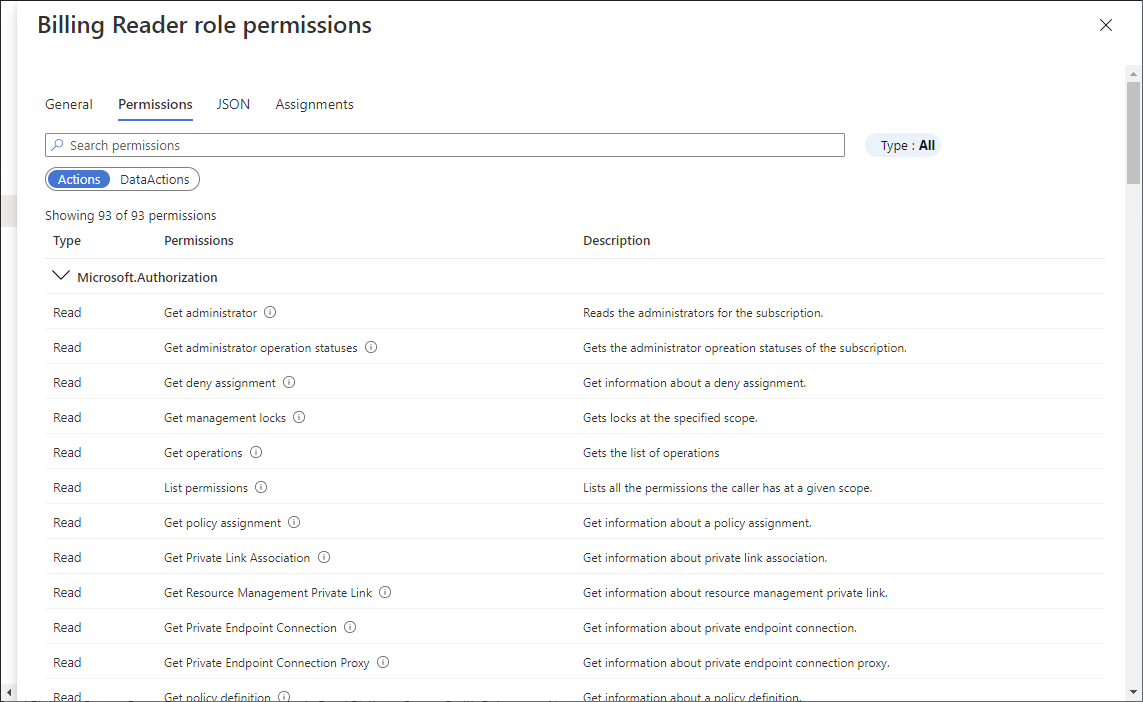The height and width of the screenshot is (702, 1143).
Task: Click info icon for Get management locks
Action: 299,417
